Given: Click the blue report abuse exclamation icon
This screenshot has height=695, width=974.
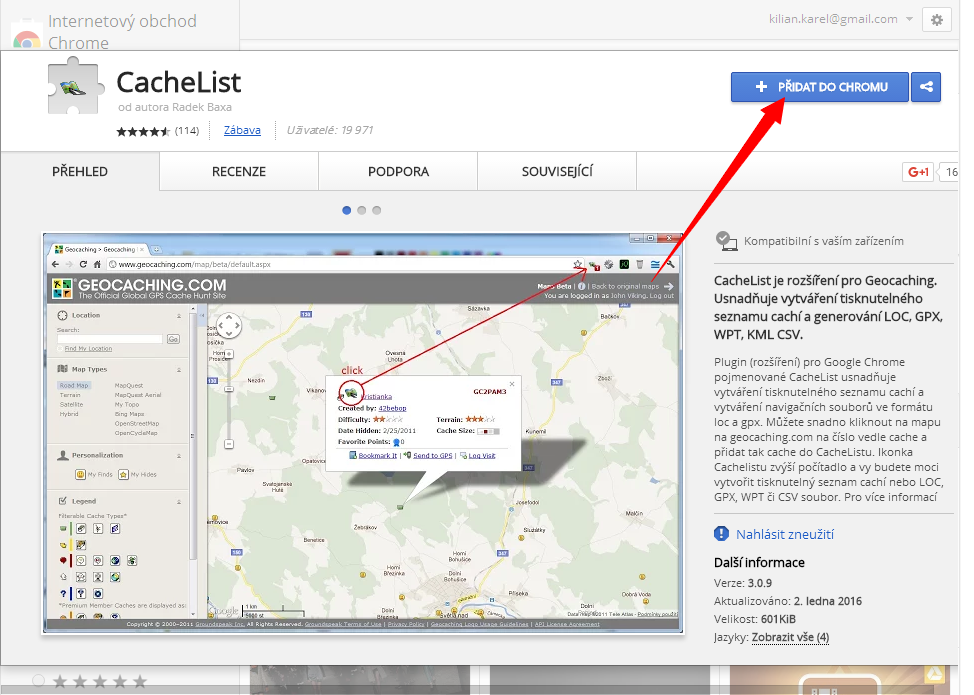Looking at the screenshot, I should 721,534.
